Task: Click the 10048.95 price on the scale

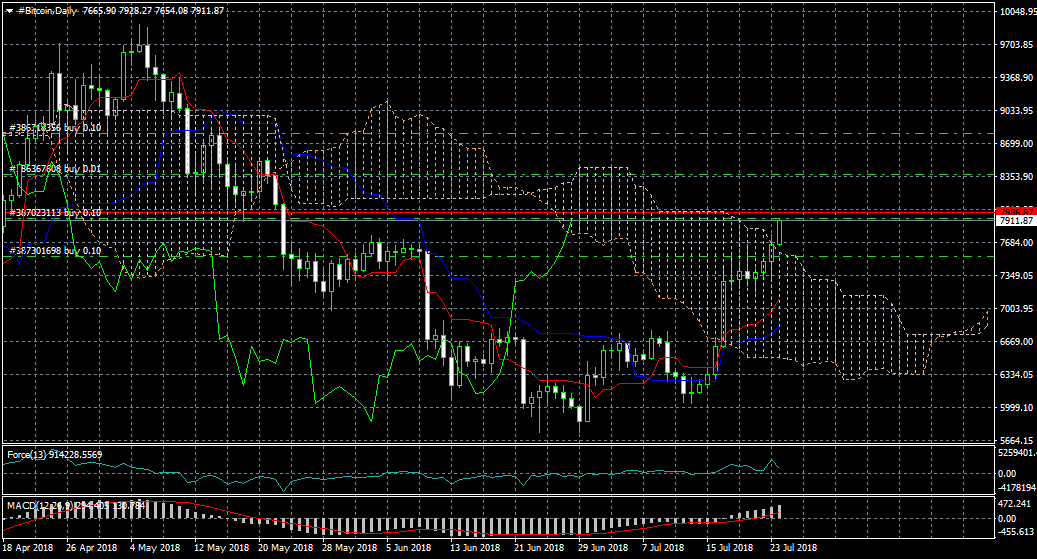Action: (x=1017, y=12)
